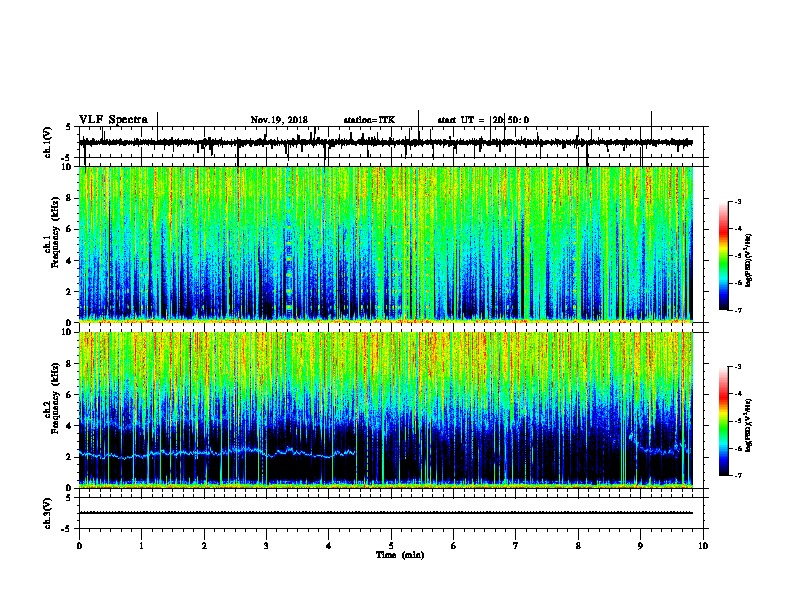Click the ch.1 spectrogram color scale bar
Screen dimensions: 792x612
coord(723,256)
